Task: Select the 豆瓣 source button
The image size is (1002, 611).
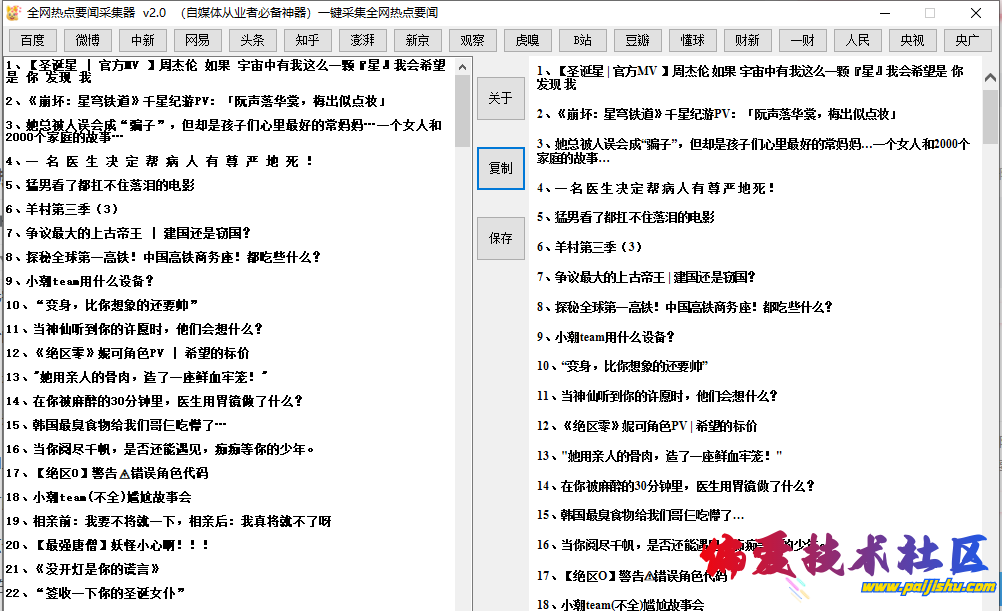Action: click(x=637, y=40)
